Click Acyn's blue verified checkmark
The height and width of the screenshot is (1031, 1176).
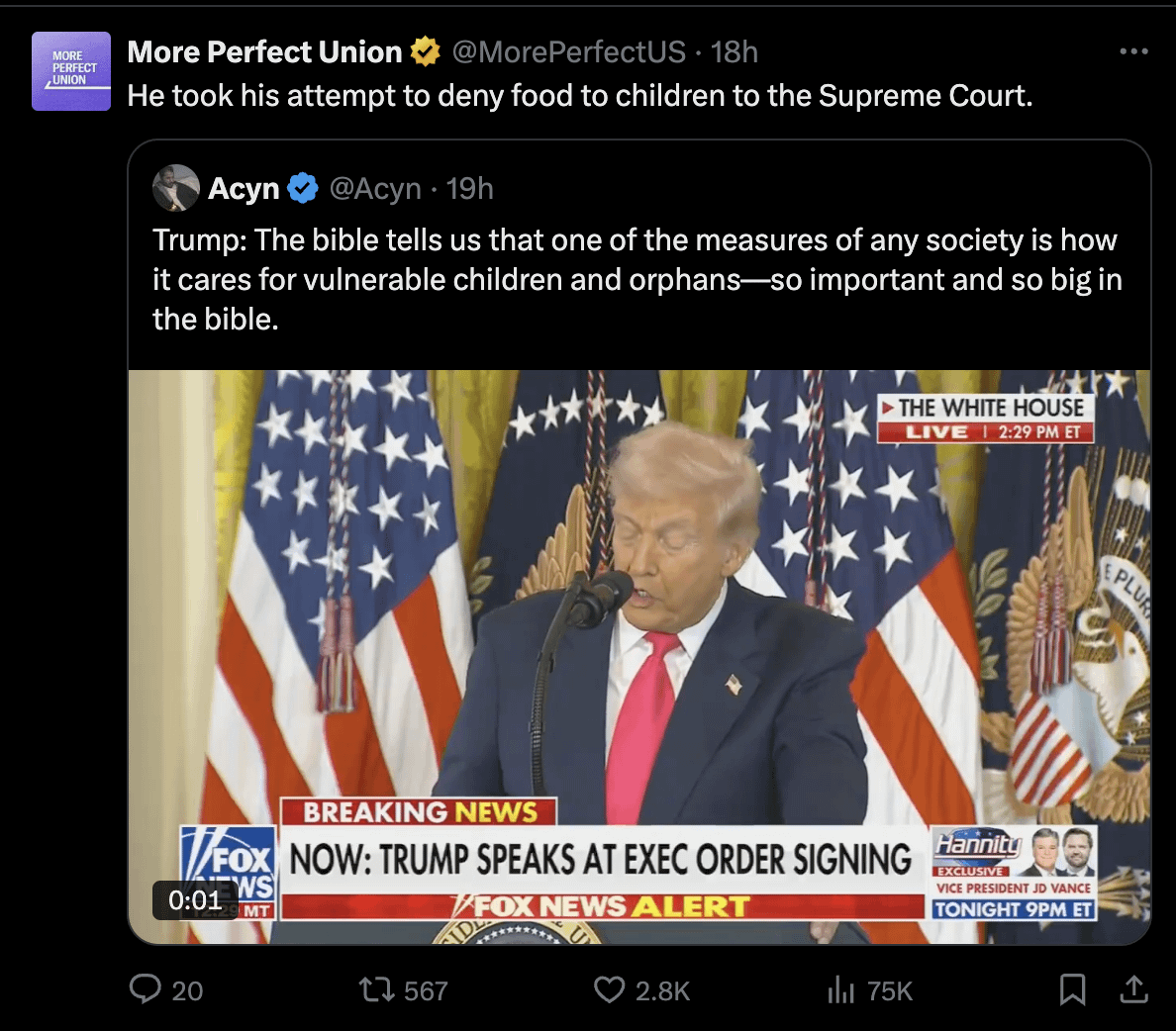303,188
